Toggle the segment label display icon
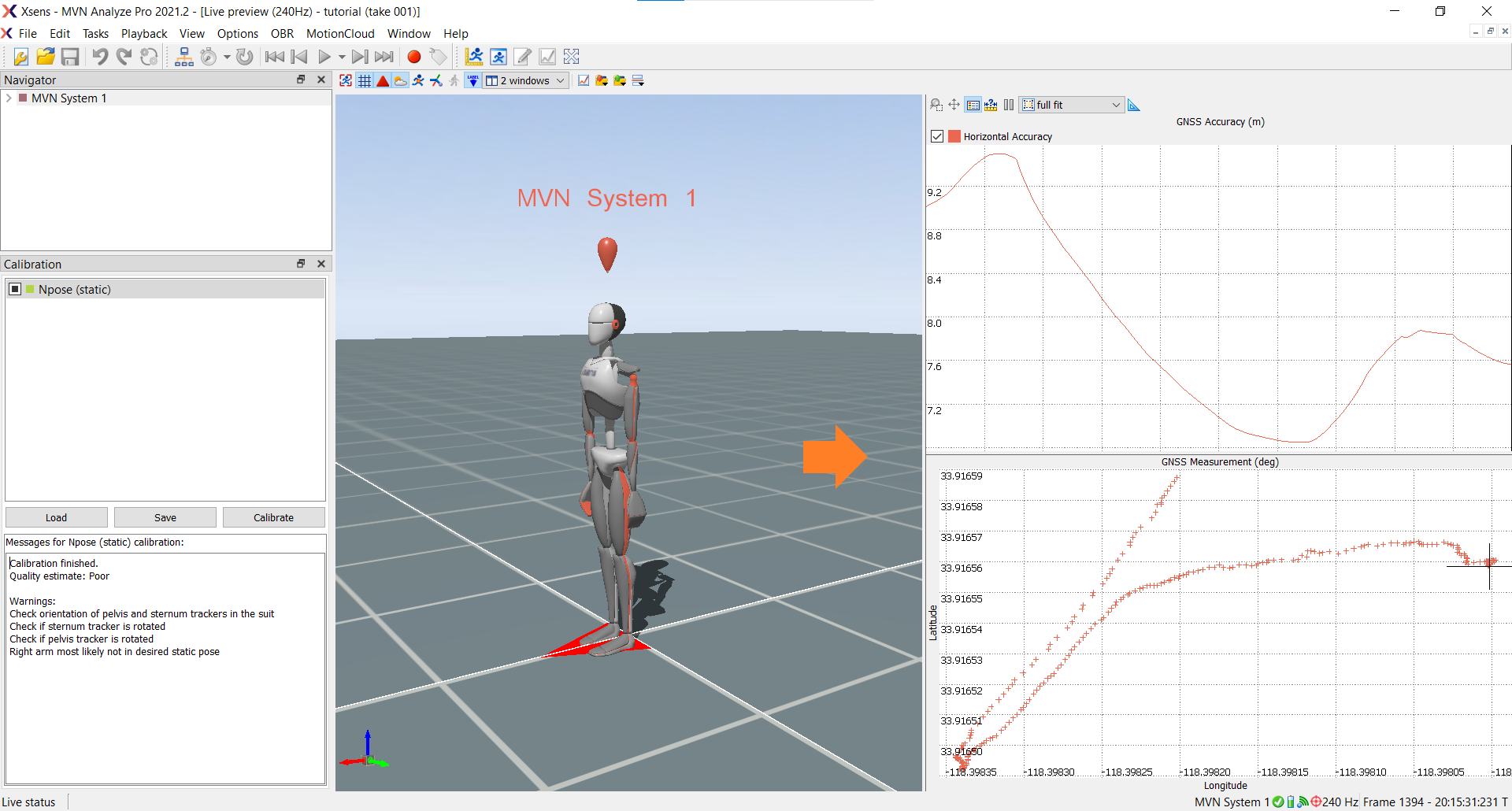 [472, 81]
